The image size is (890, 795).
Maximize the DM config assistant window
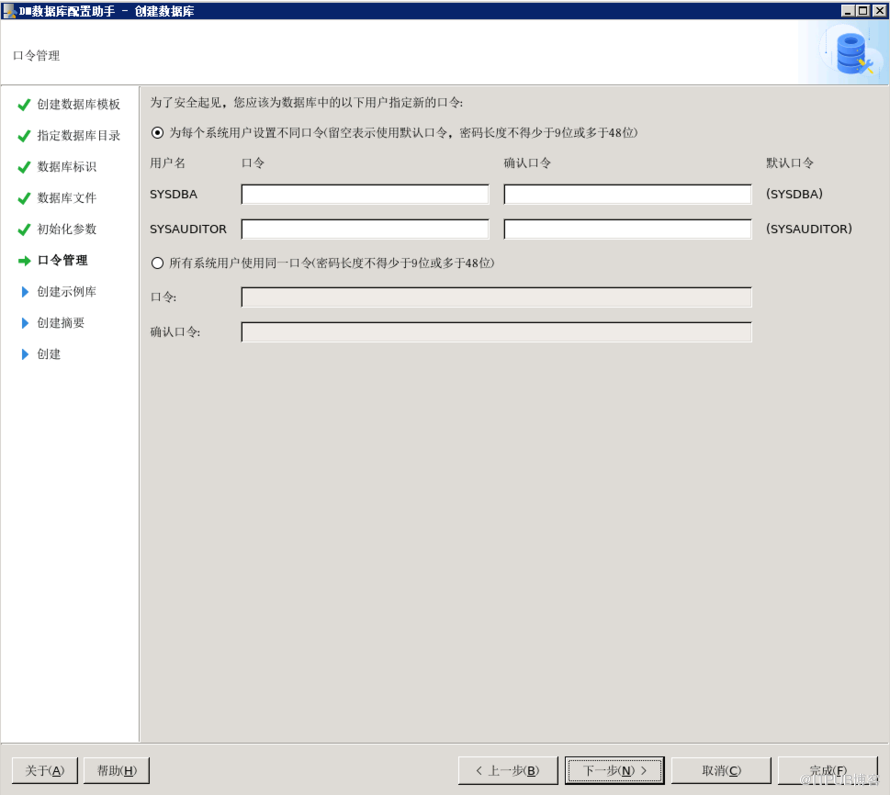point(863,11)
